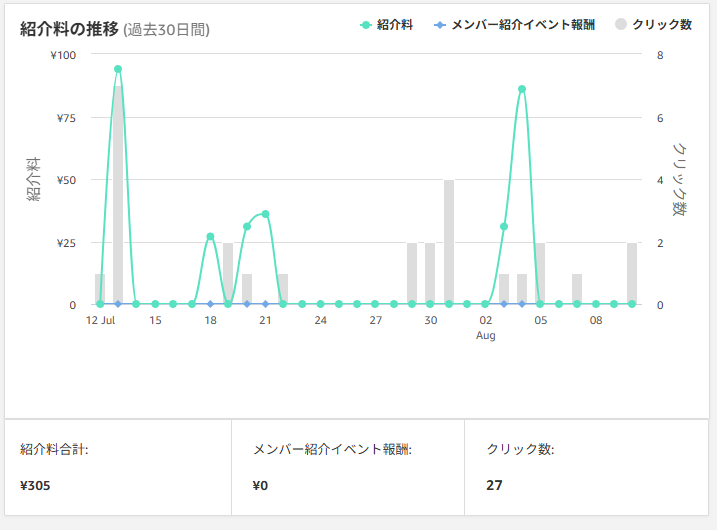This screenshot has width=717, height=530.
Task: Click the ¥25 axis label
Action: 66,243
